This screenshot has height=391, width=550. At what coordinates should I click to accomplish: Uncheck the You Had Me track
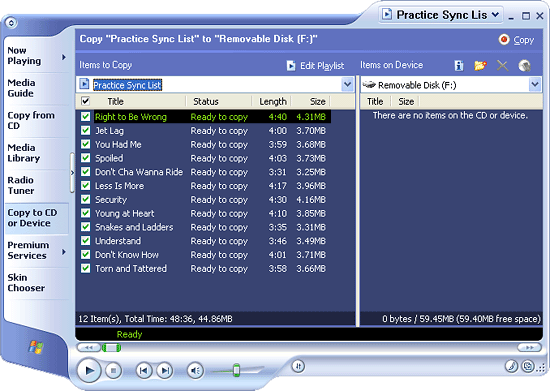click(x=85, y=144)
